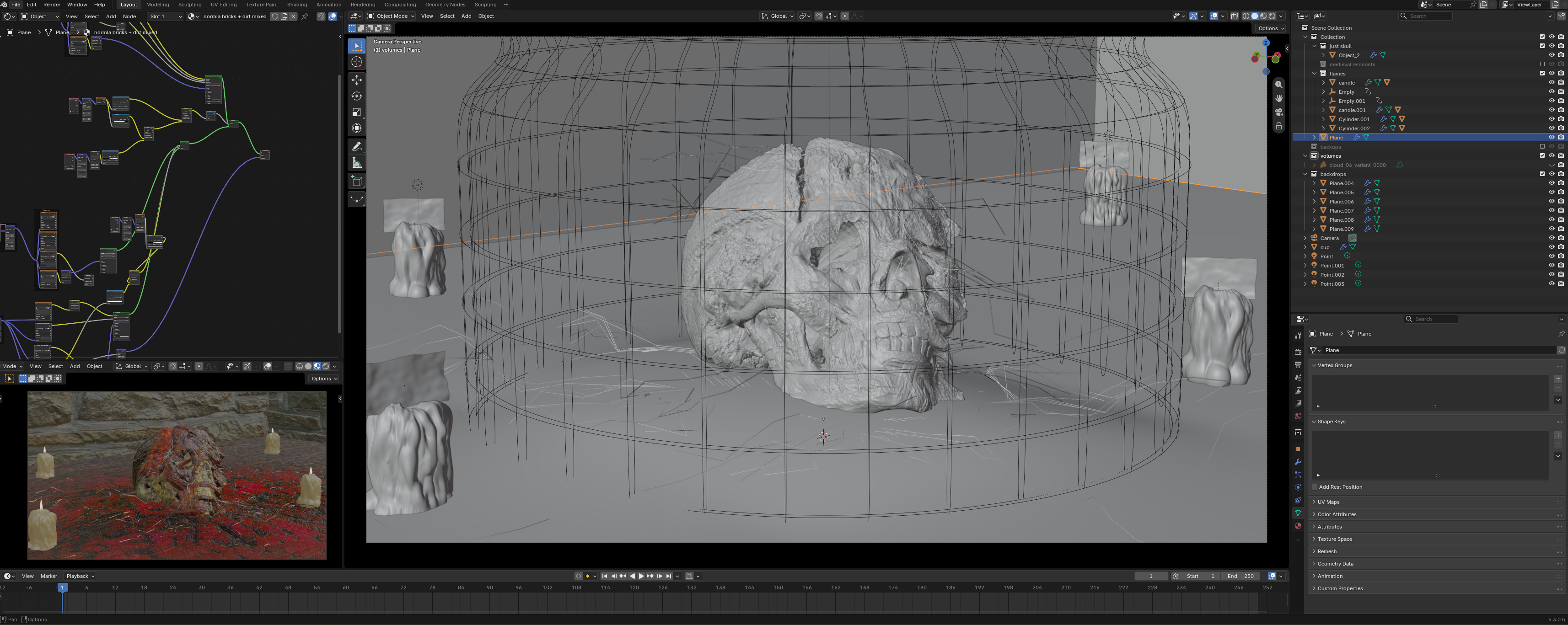Hide candle.001 with its eye icon

coord(1552,110)
